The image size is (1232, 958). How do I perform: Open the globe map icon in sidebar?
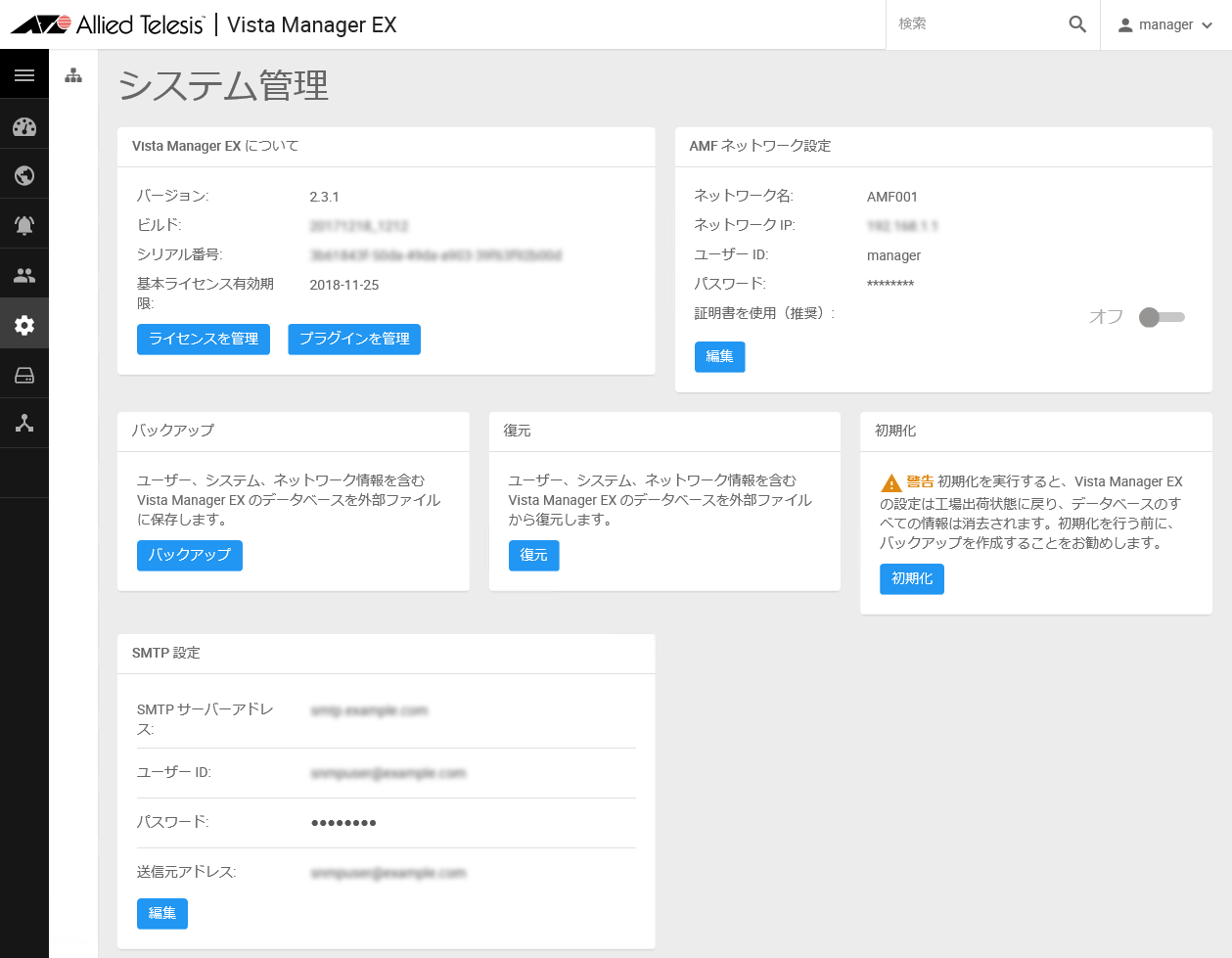(x=24, y=176)
